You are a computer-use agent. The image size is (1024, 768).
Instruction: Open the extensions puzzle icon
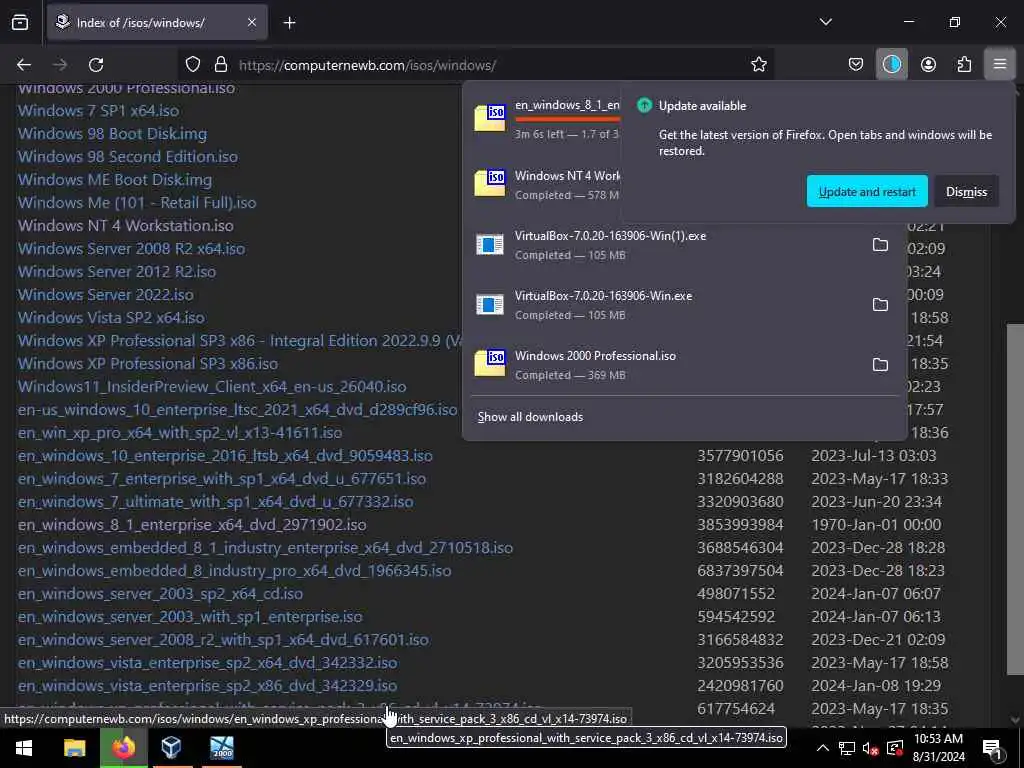(x=964, y=65)
